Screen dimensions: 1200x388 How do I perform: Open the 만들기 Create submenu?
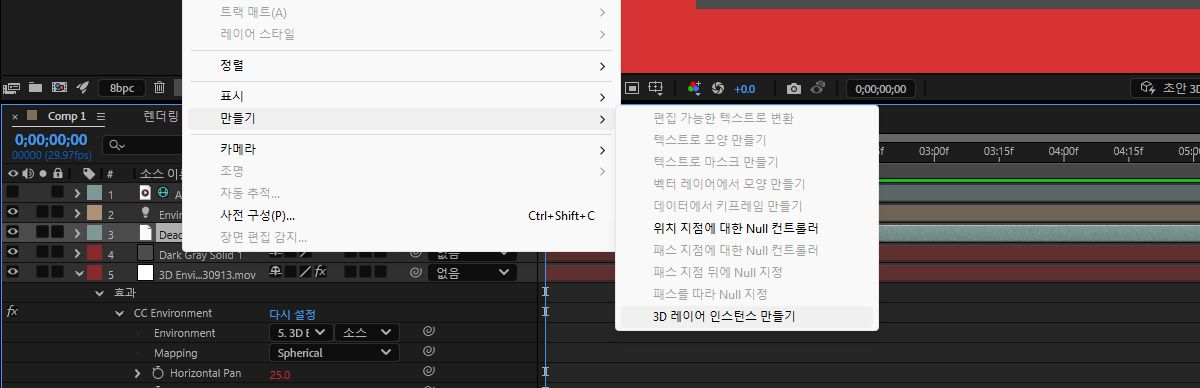click(401, 119)
